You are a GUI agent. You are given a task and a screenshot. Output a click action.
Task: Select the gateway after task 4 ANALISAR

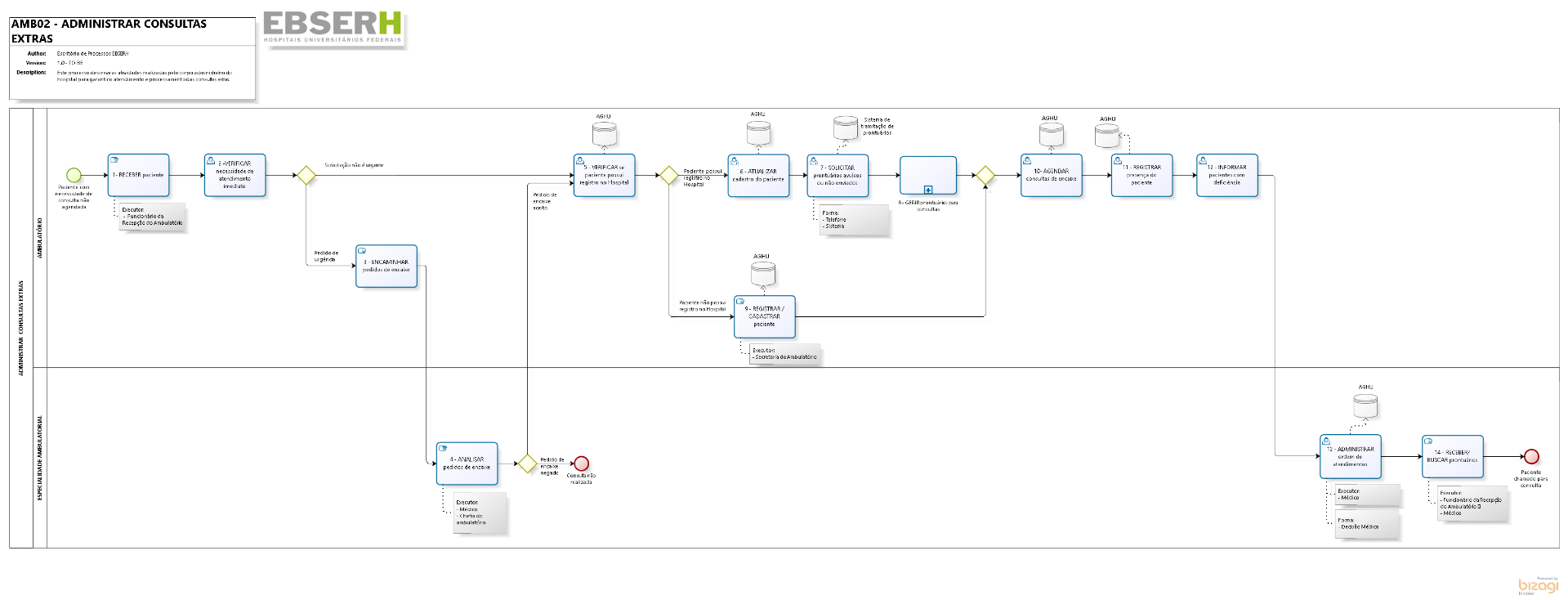528,463
